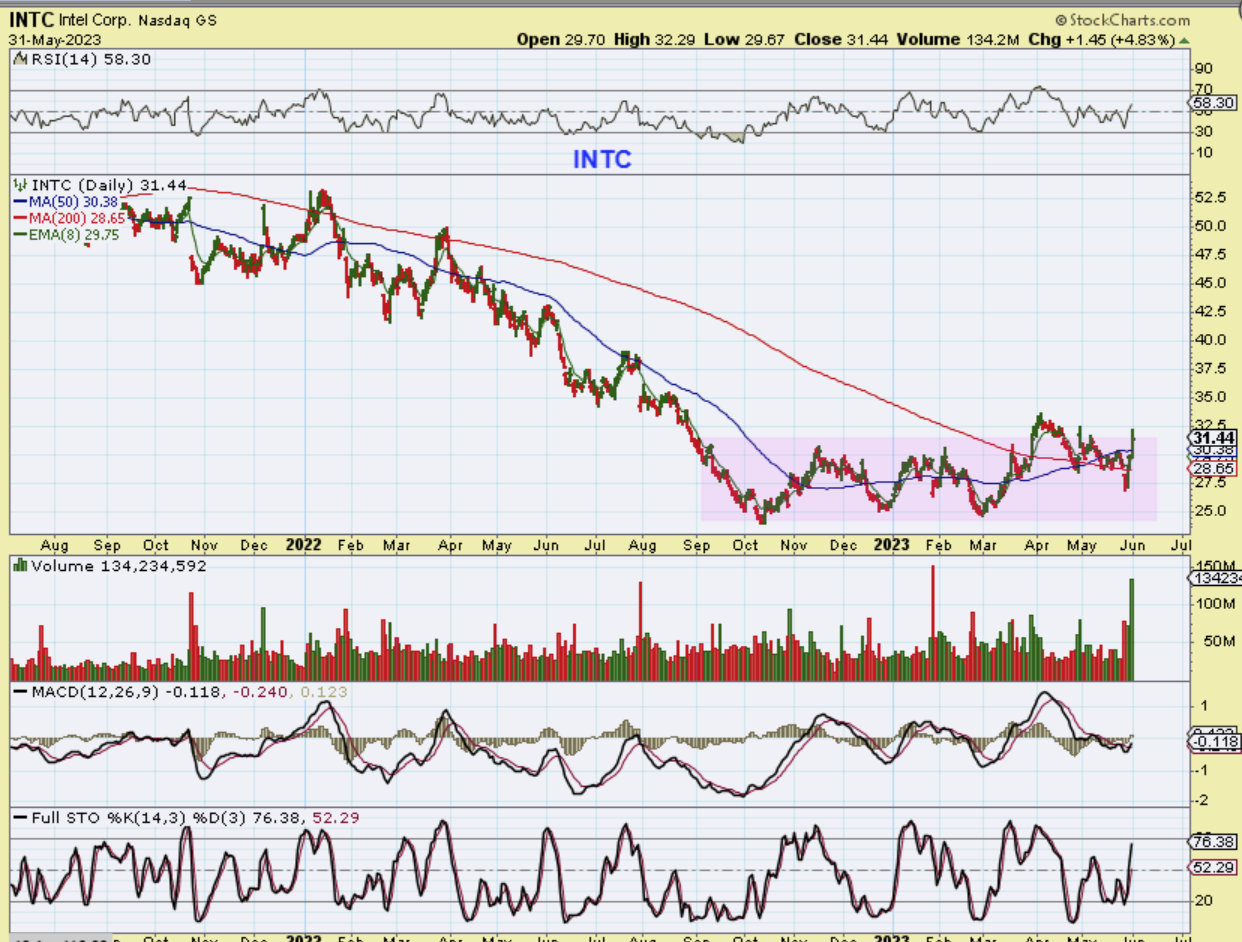This screenshot has height=942, width=1242.
Task: Click the 150M volume axis label
Action: pos(1217,567)
